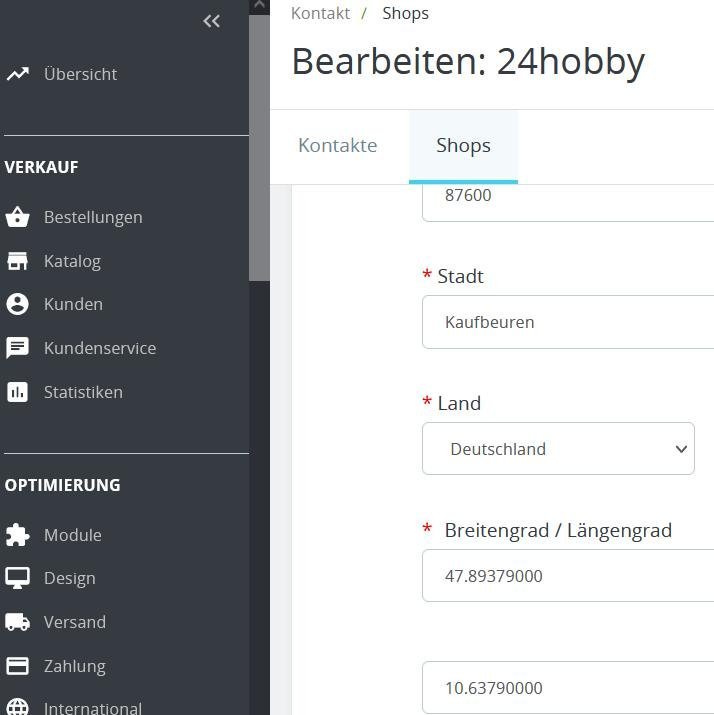Collapse the sidebar with double-chevron icon
Screen dimensions: 714x715
point(211,21)
